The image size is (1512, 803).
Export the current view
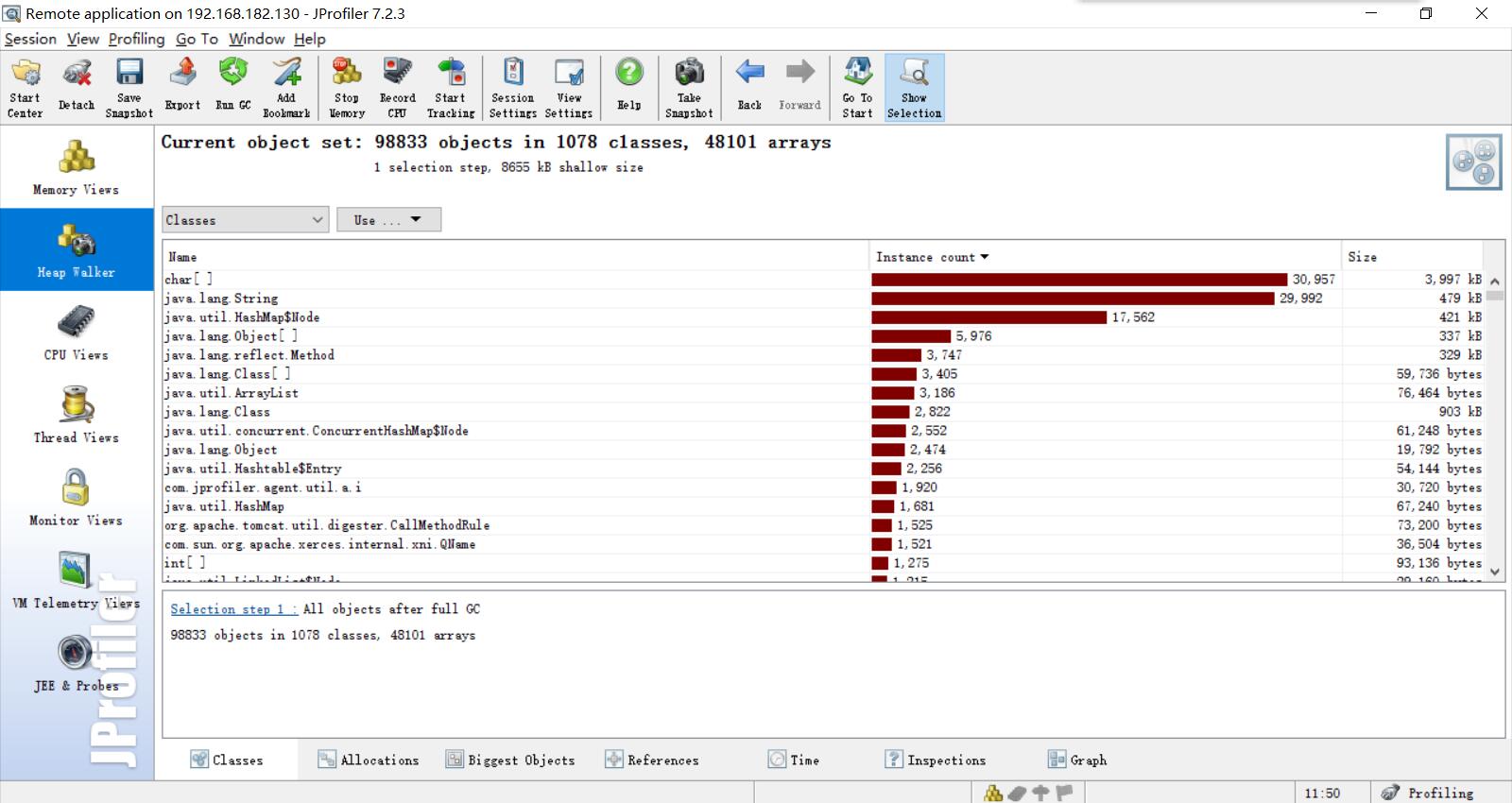182,88
